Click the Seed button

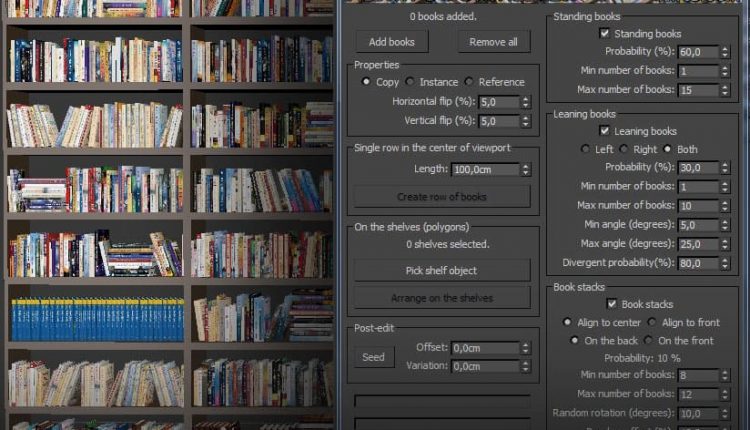pos(373,357)
